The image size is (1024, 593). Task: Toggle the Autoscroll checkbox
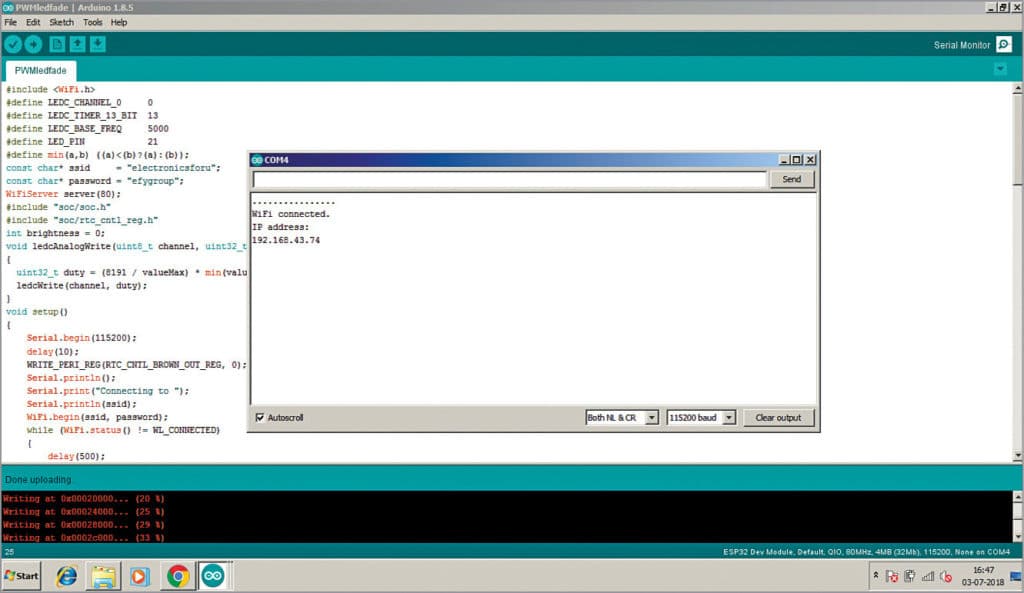coord(261,417)
